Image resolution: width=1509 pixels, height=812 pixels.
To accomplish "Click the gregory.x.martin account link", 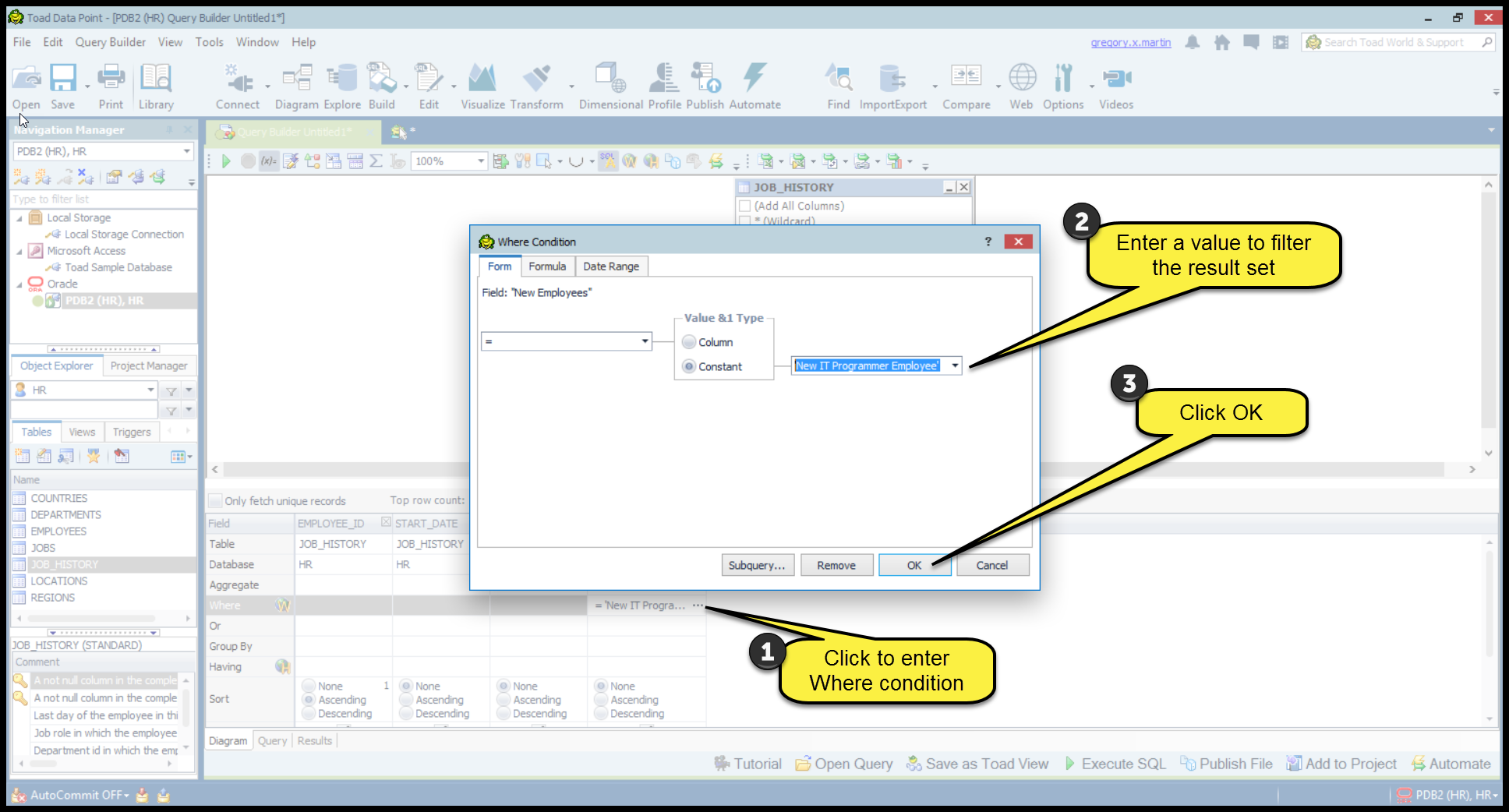I will (x=1131, y=42).
